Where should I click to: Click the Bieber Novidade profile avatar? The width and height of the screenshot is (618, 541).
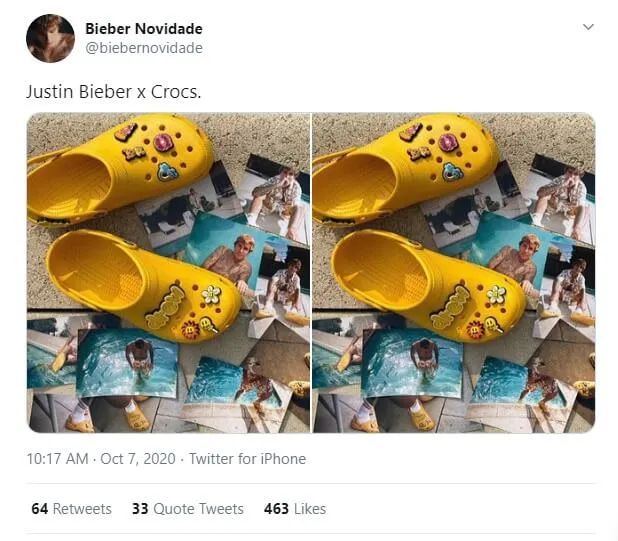(50, 39)
